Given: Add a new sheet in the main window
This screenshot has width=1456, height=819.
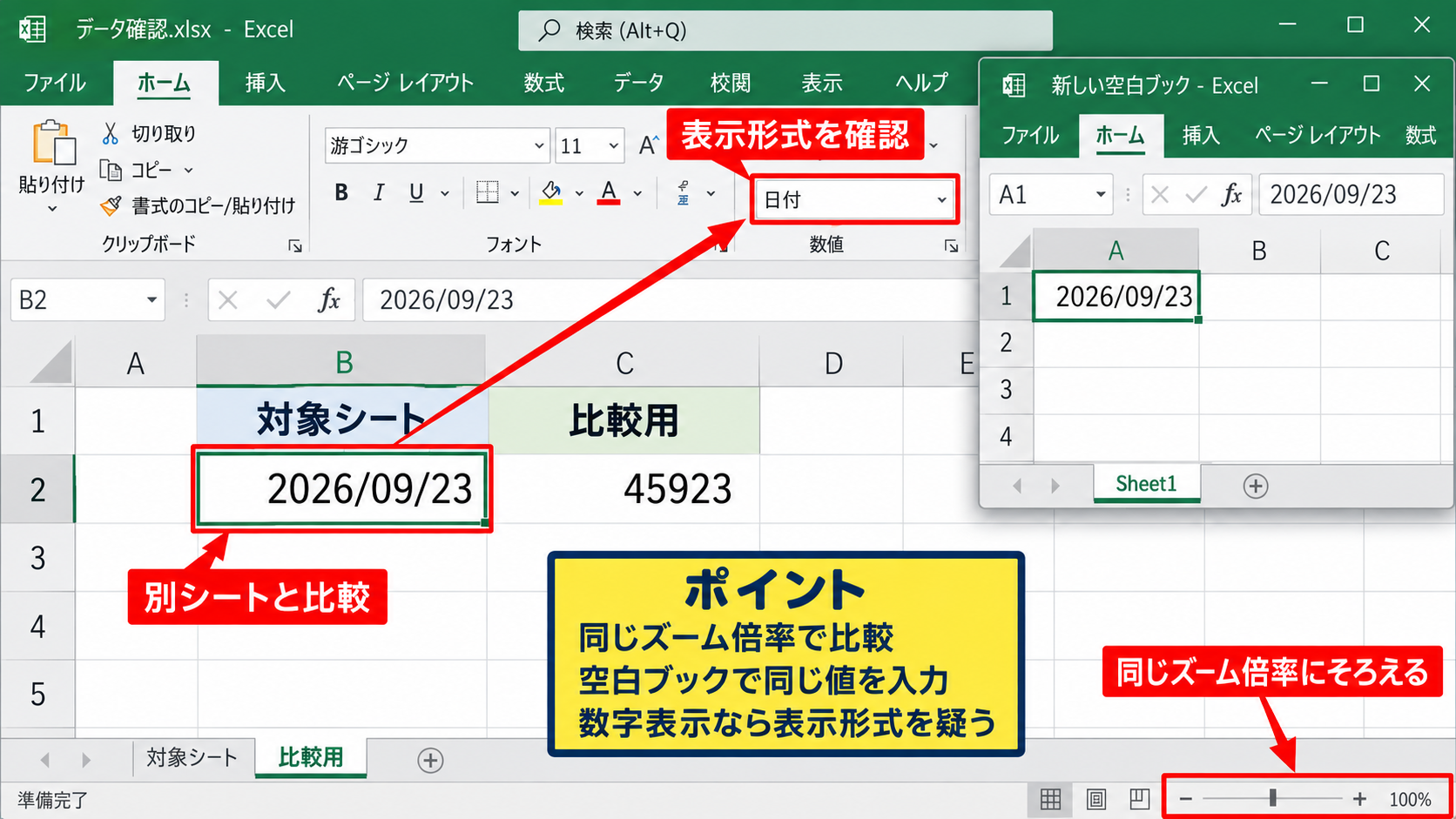Looking at the screenshot, I should (430, 760).
